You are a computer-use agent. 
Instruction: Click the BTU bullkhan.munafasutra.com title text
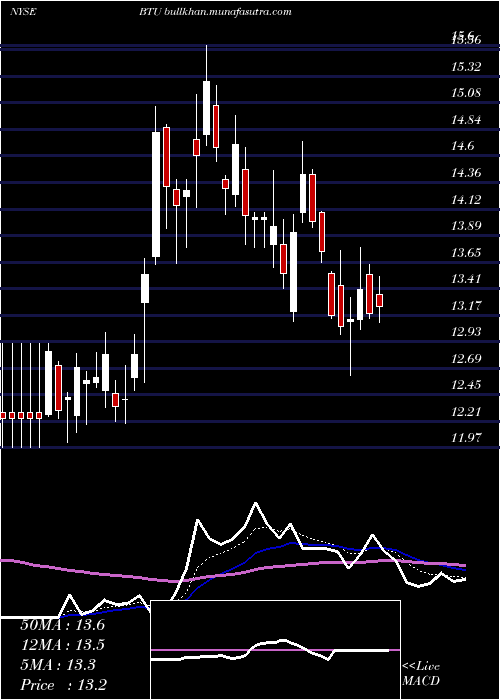point(216,12)
